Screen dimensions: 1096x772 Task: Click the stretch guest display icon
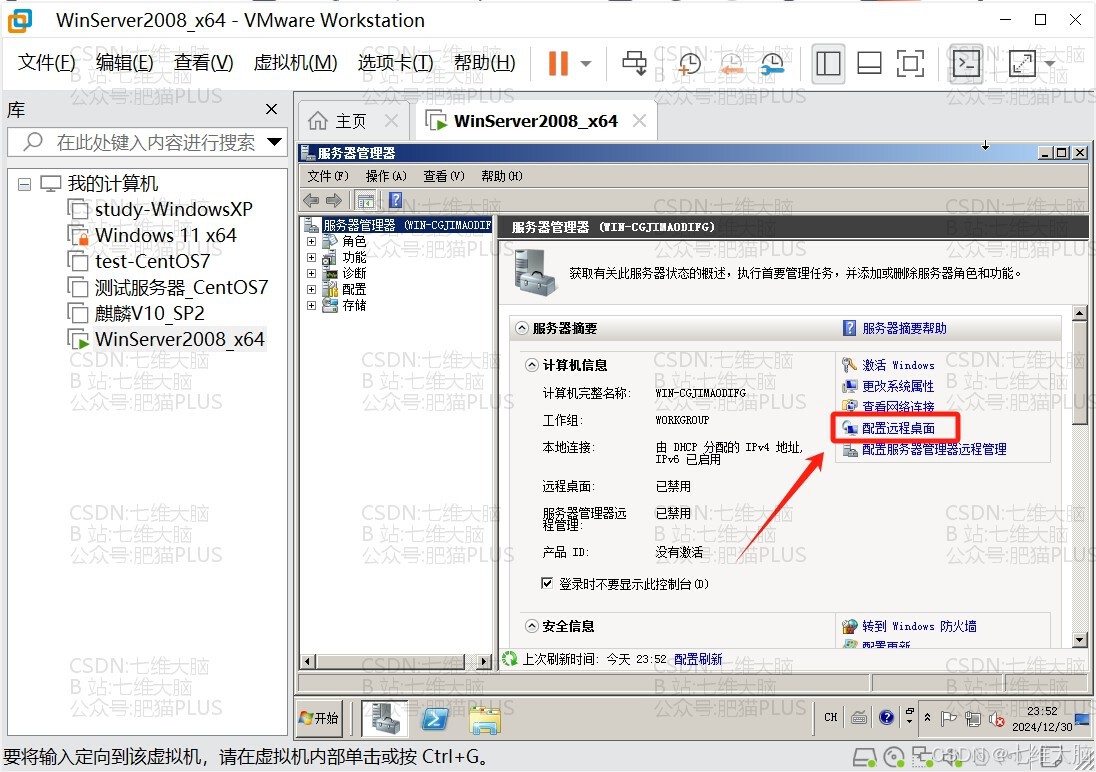tap(1023, 64)
